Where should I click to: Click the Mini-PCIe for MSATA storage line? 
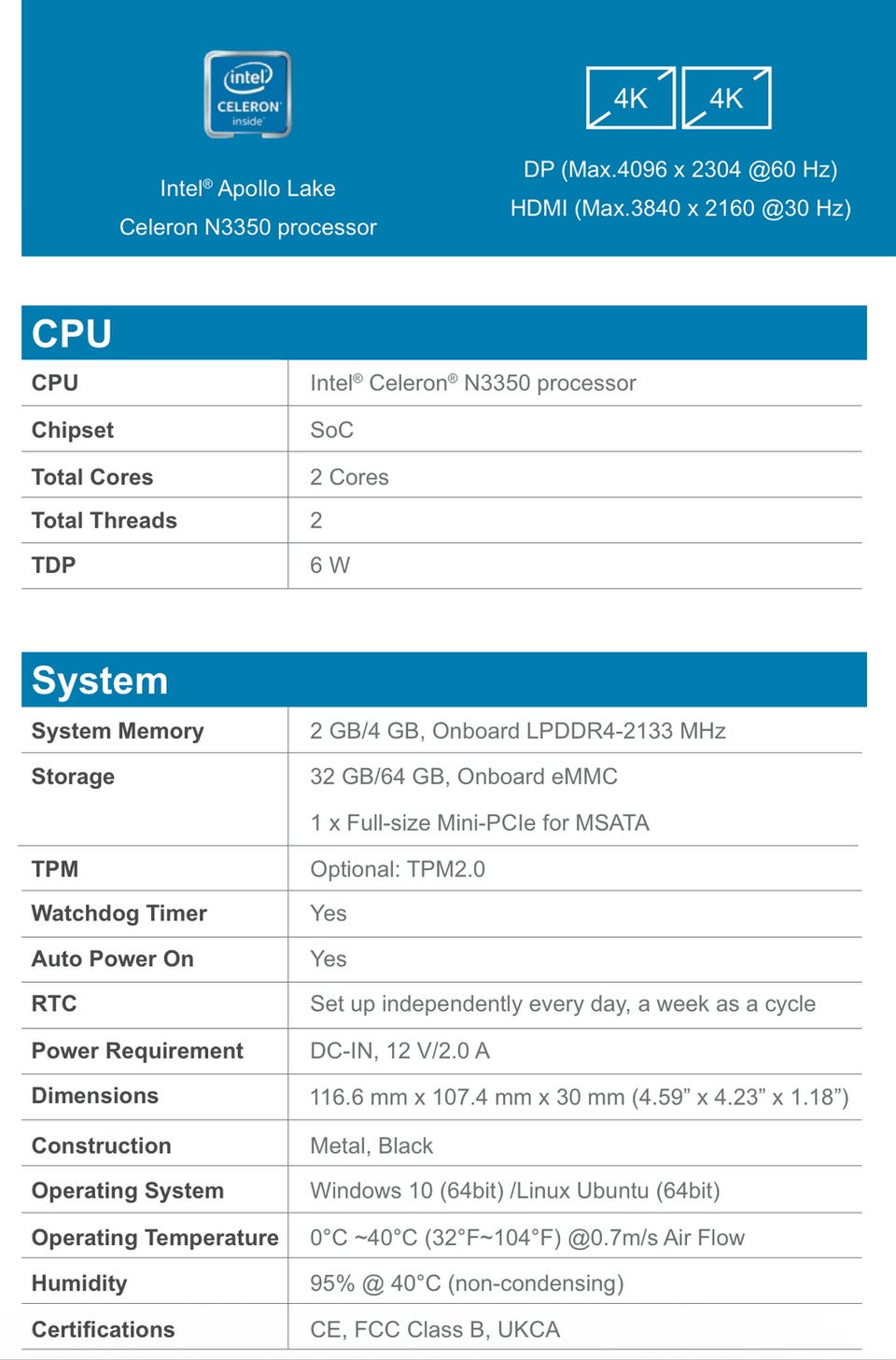point(480,822)
